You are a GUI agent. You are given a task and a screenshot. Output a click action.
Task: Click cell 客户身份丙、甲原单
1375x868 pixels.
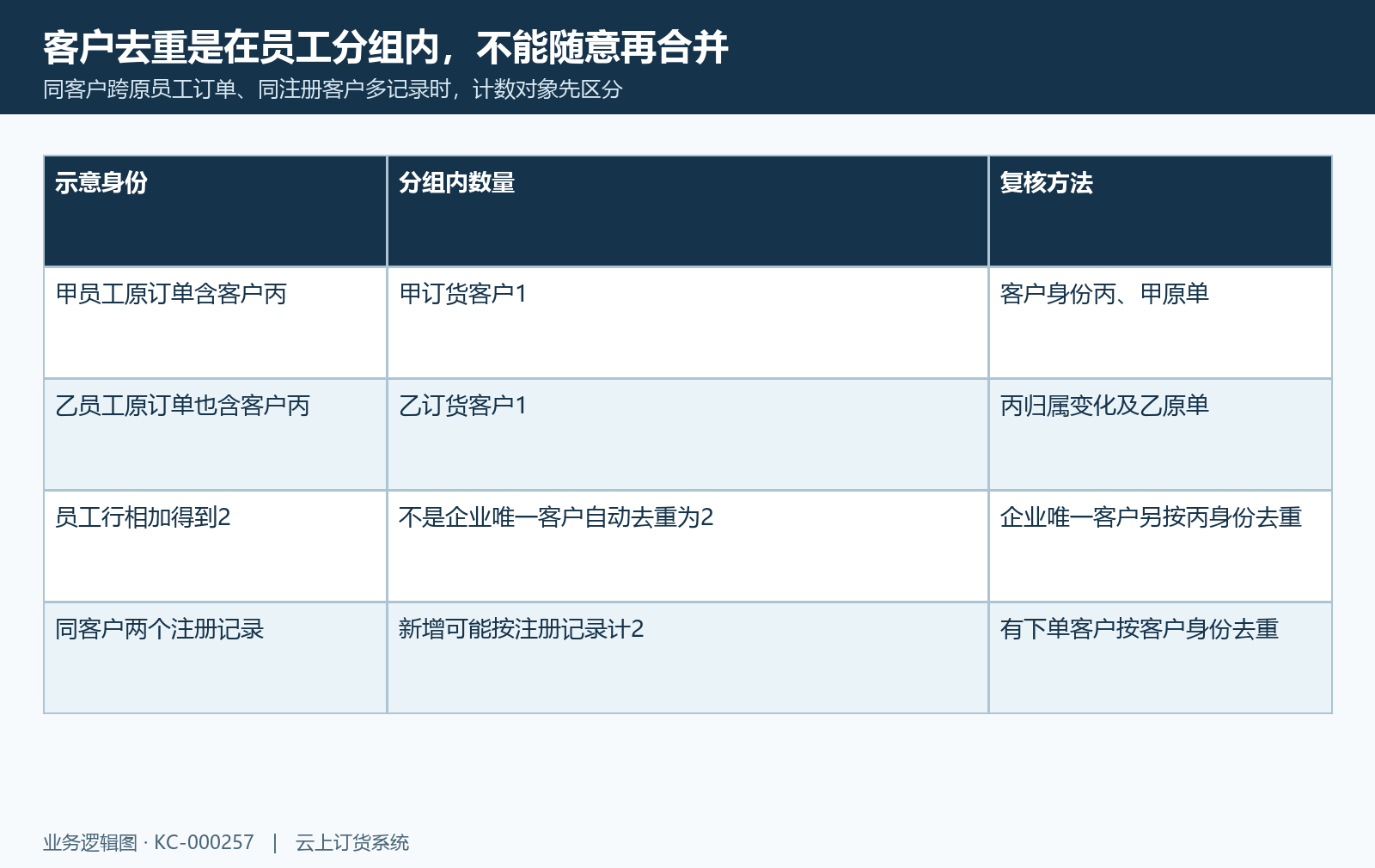[1160, 323]
